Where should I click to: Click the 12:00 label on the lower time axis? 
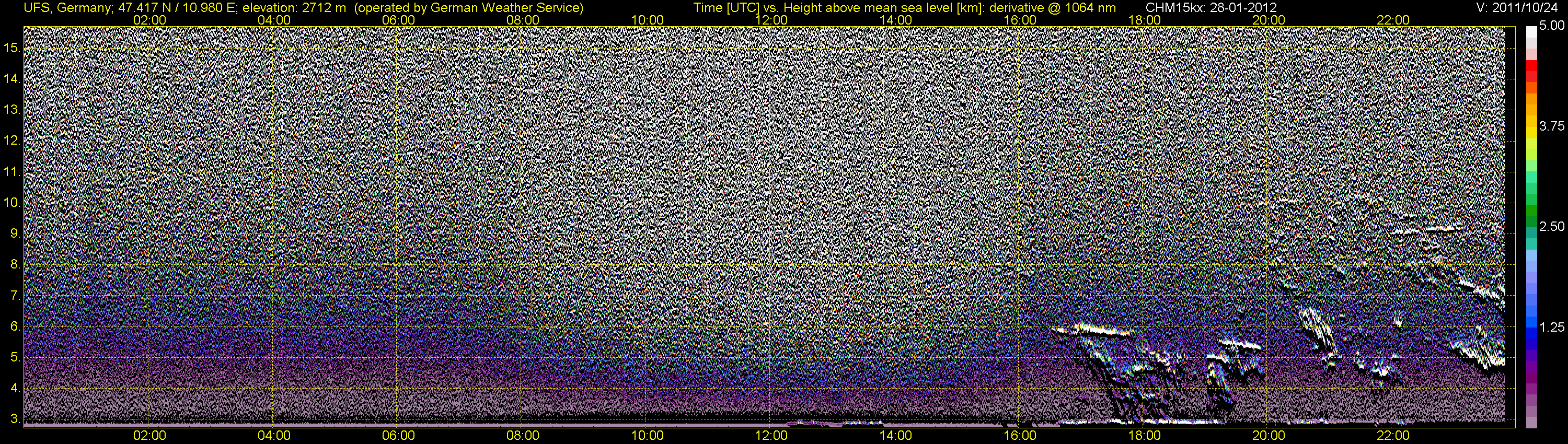(x=771, y=436)
